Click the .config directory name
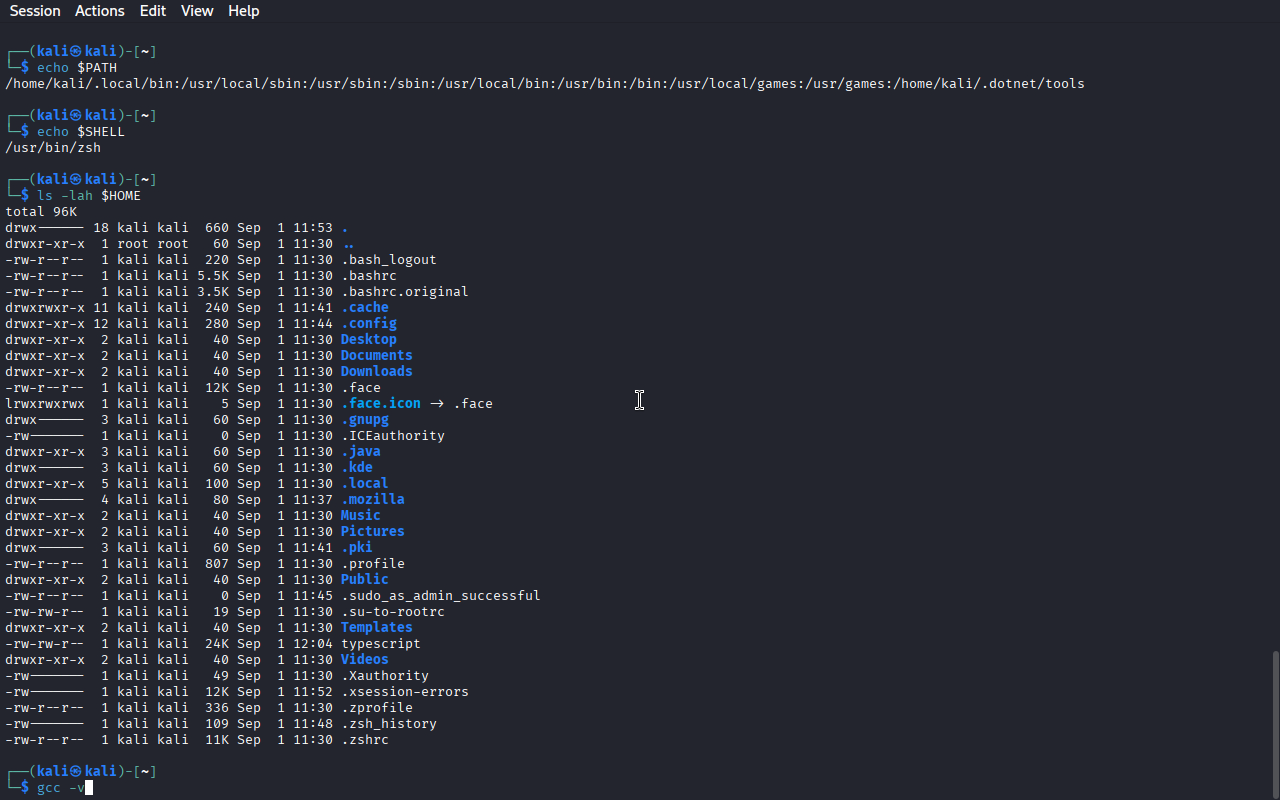 pos(369,324)
